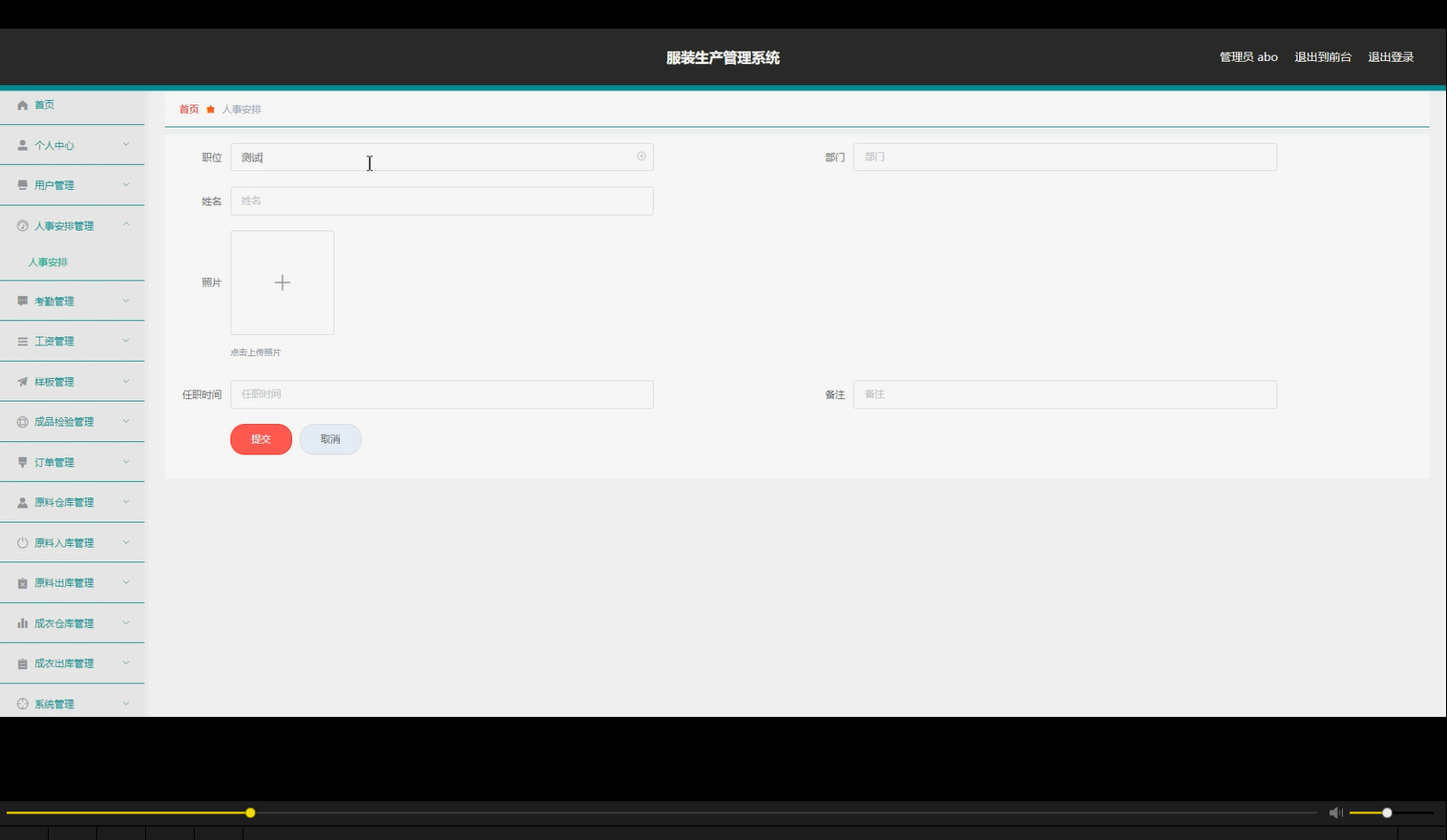
Task: Click the 订单管理 sidebar icon
Action: pyautogui.click(x=23, y=462)
